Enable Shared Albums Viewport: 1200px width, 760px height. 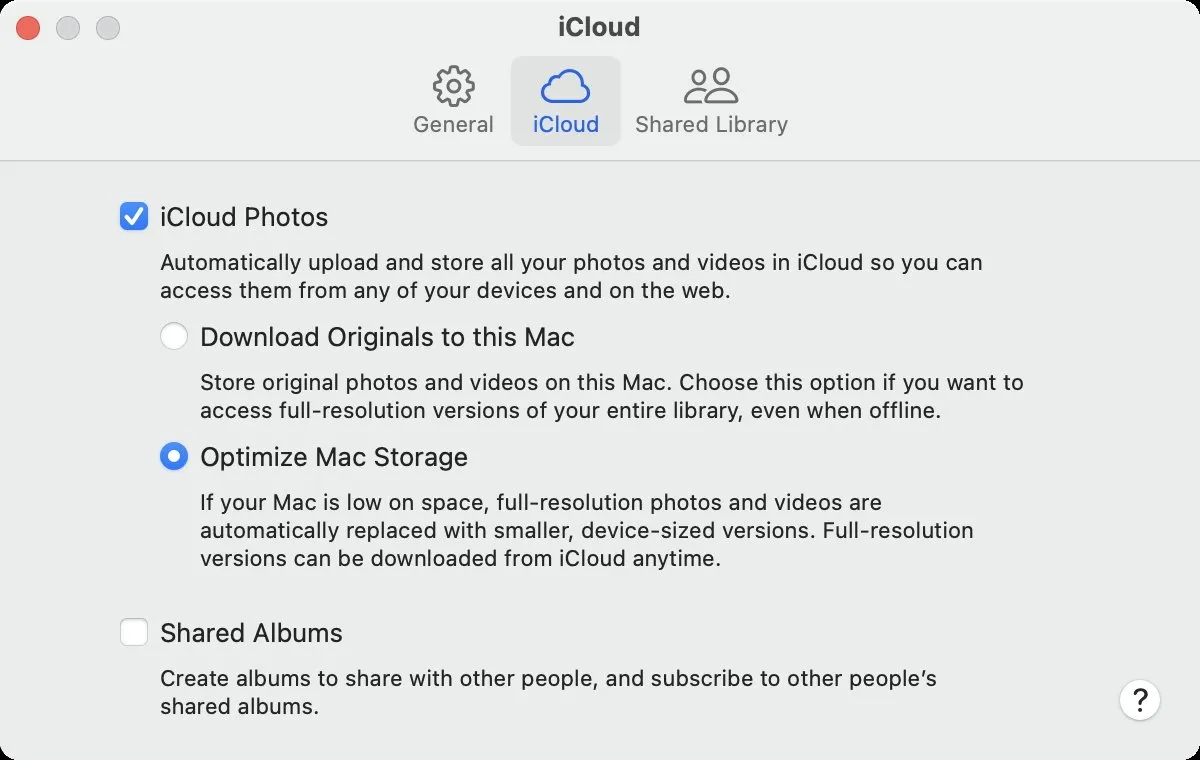[133, 632]
